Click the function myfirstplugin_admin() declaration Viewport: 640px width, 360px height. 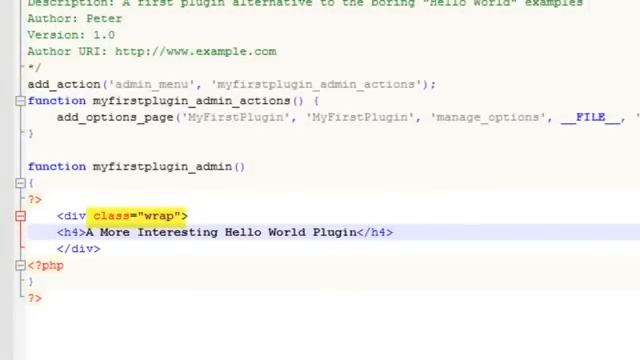[136, 167]
